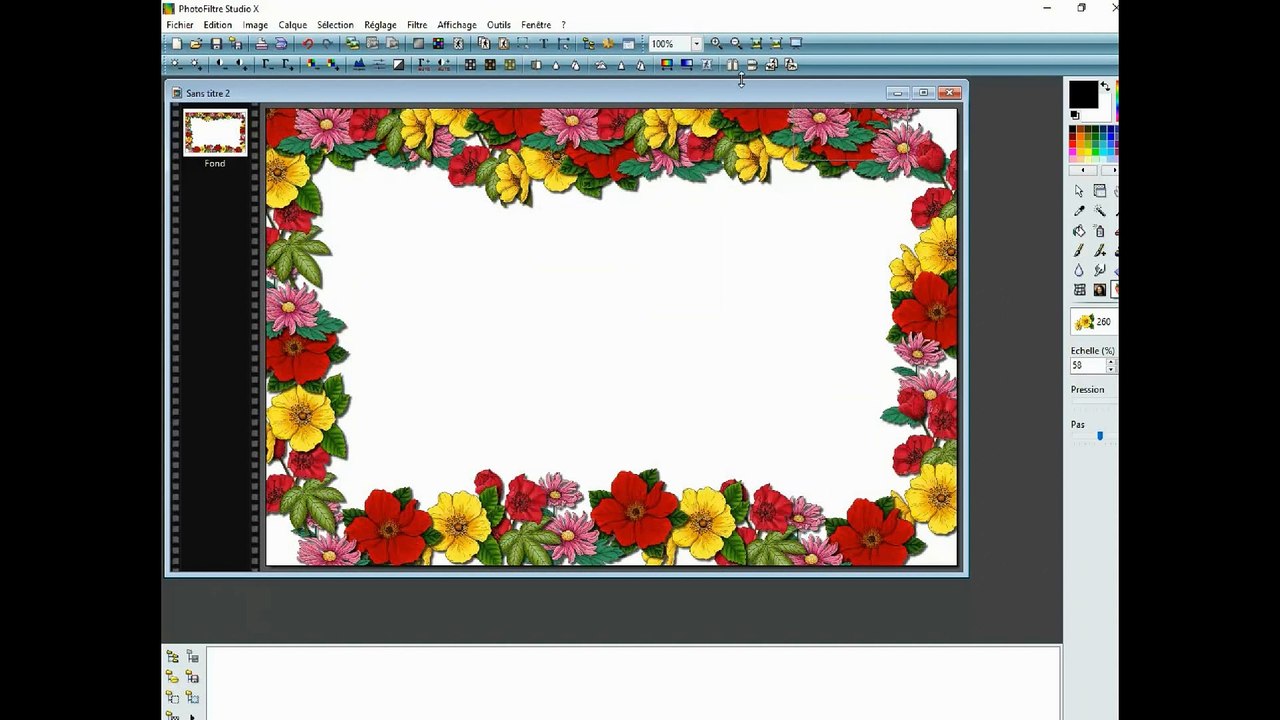
Task: Insert text with the T tool
Action: coord(543,43)
